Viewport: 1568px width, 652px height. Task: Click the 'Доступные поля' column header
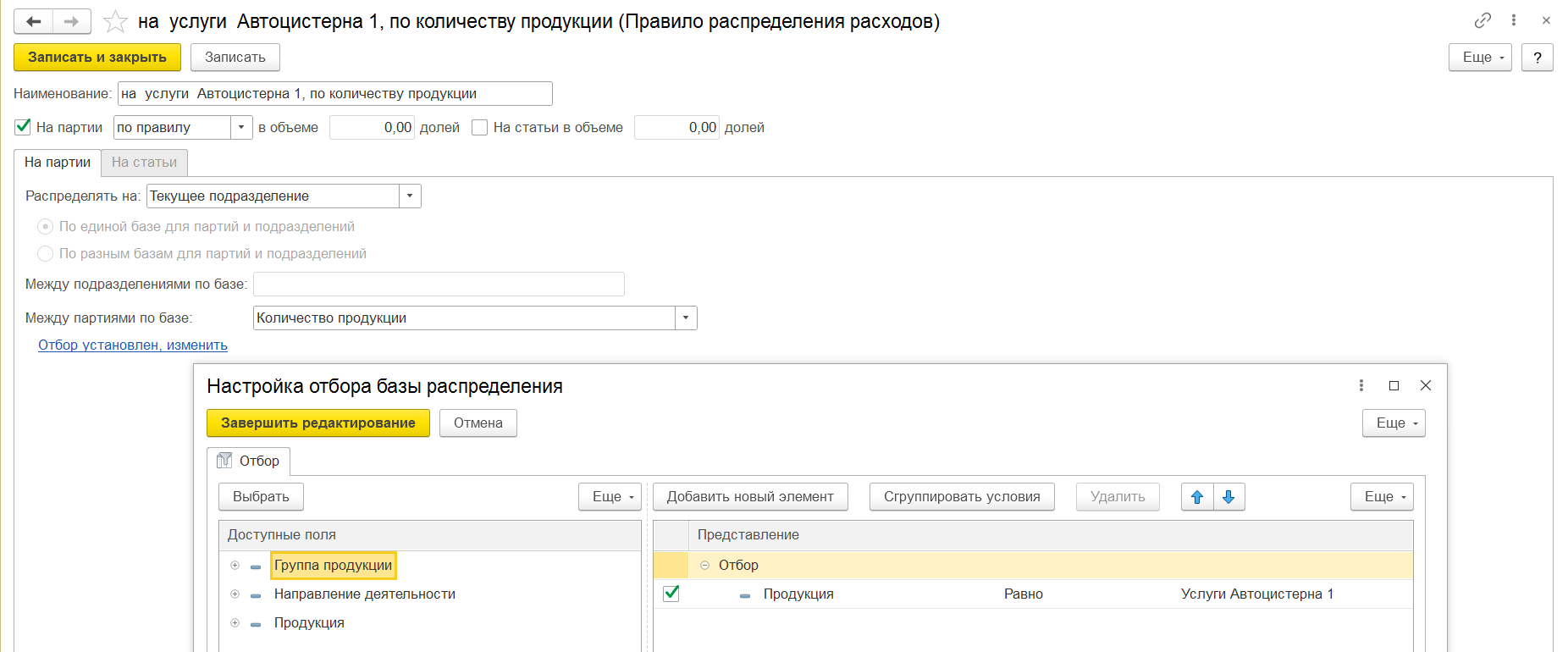[x=429, y=535]
